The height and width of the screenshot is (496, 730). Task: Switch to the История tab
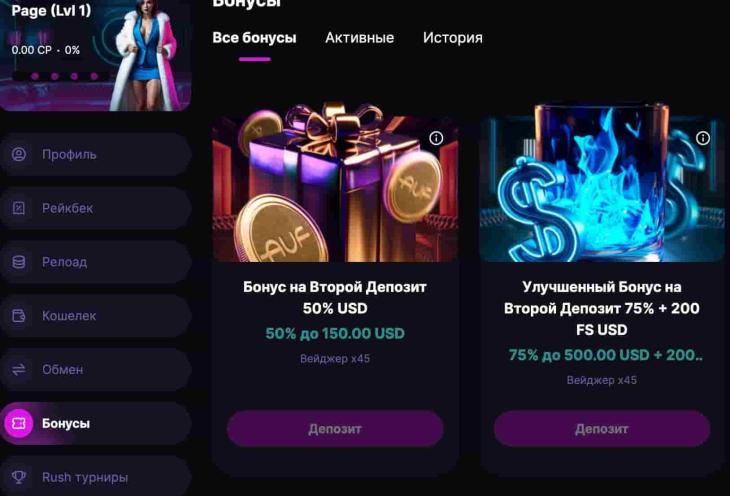[x=453, y=38]
